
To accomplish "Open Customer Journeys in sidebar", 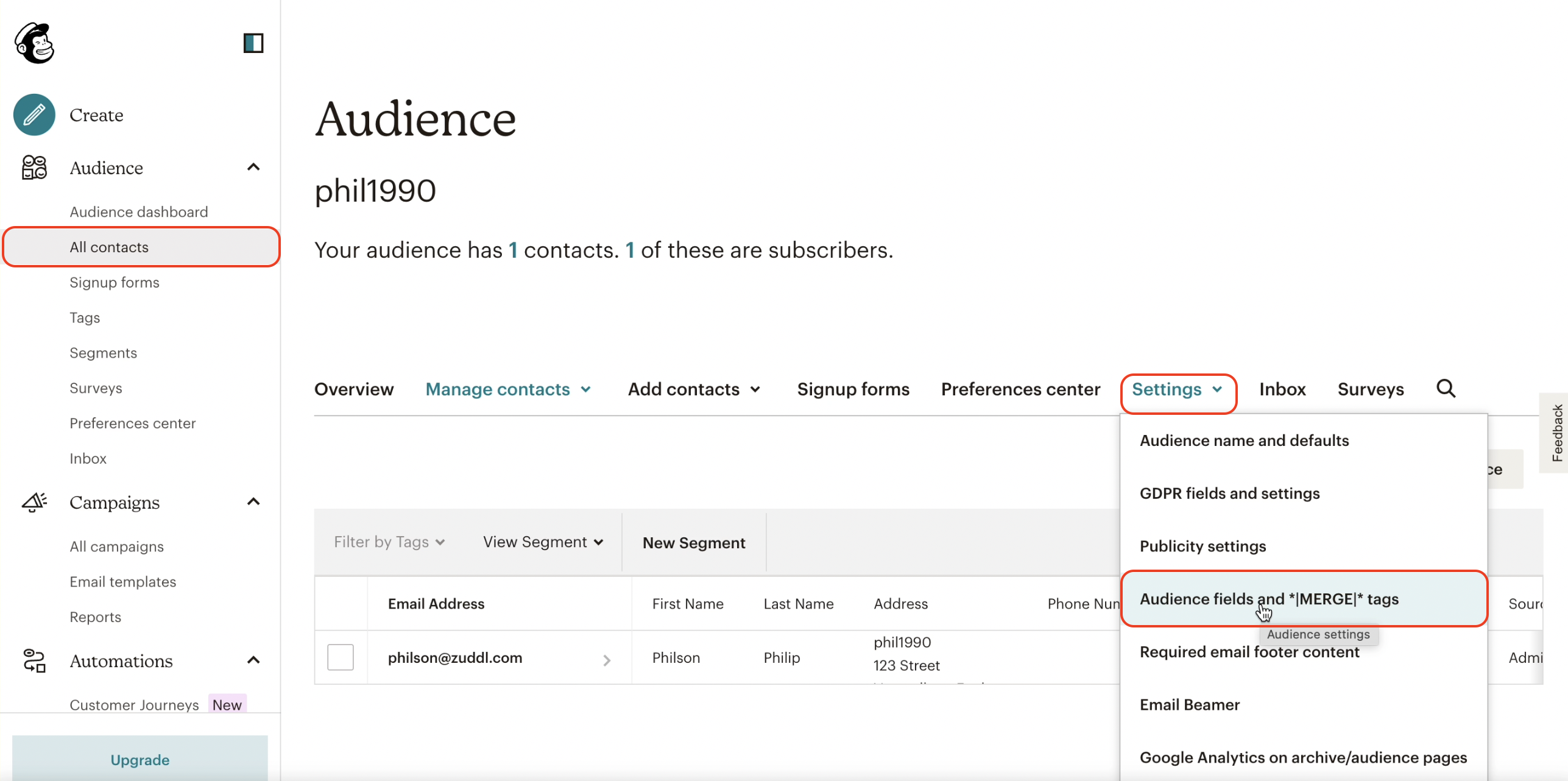I will pos(134,704).
